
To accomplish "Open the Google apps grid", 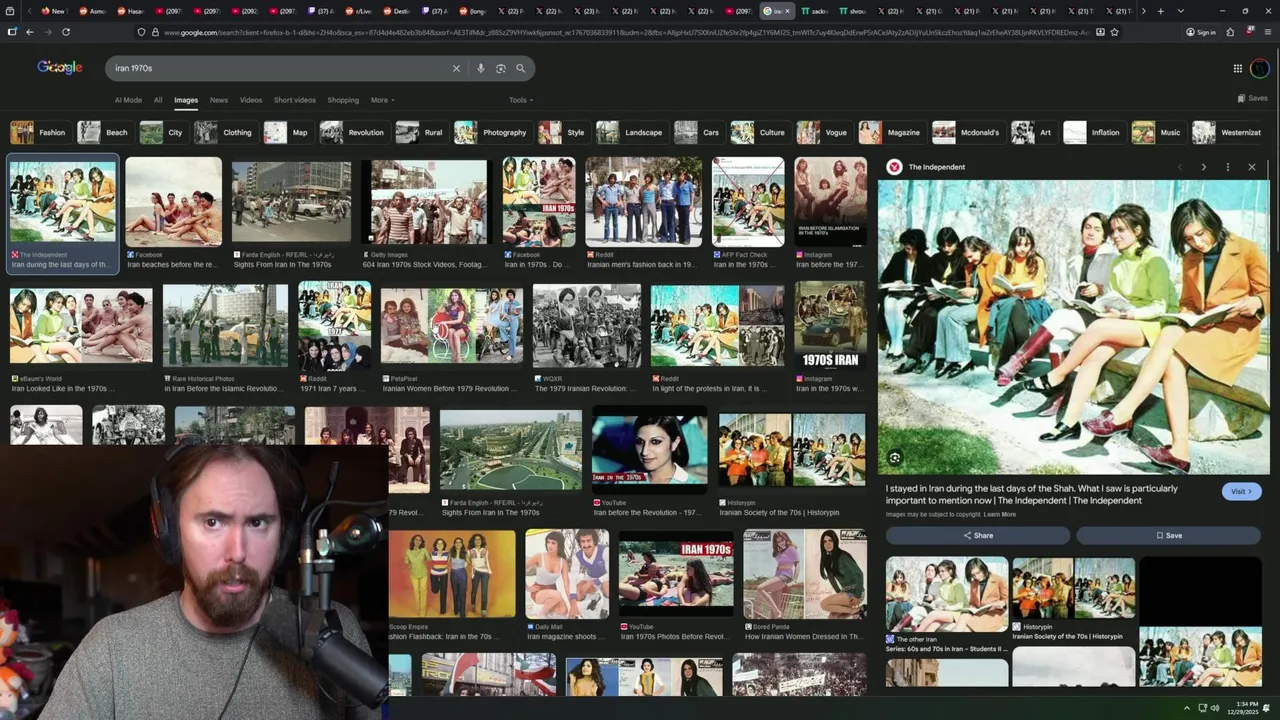I will 1237,68.
